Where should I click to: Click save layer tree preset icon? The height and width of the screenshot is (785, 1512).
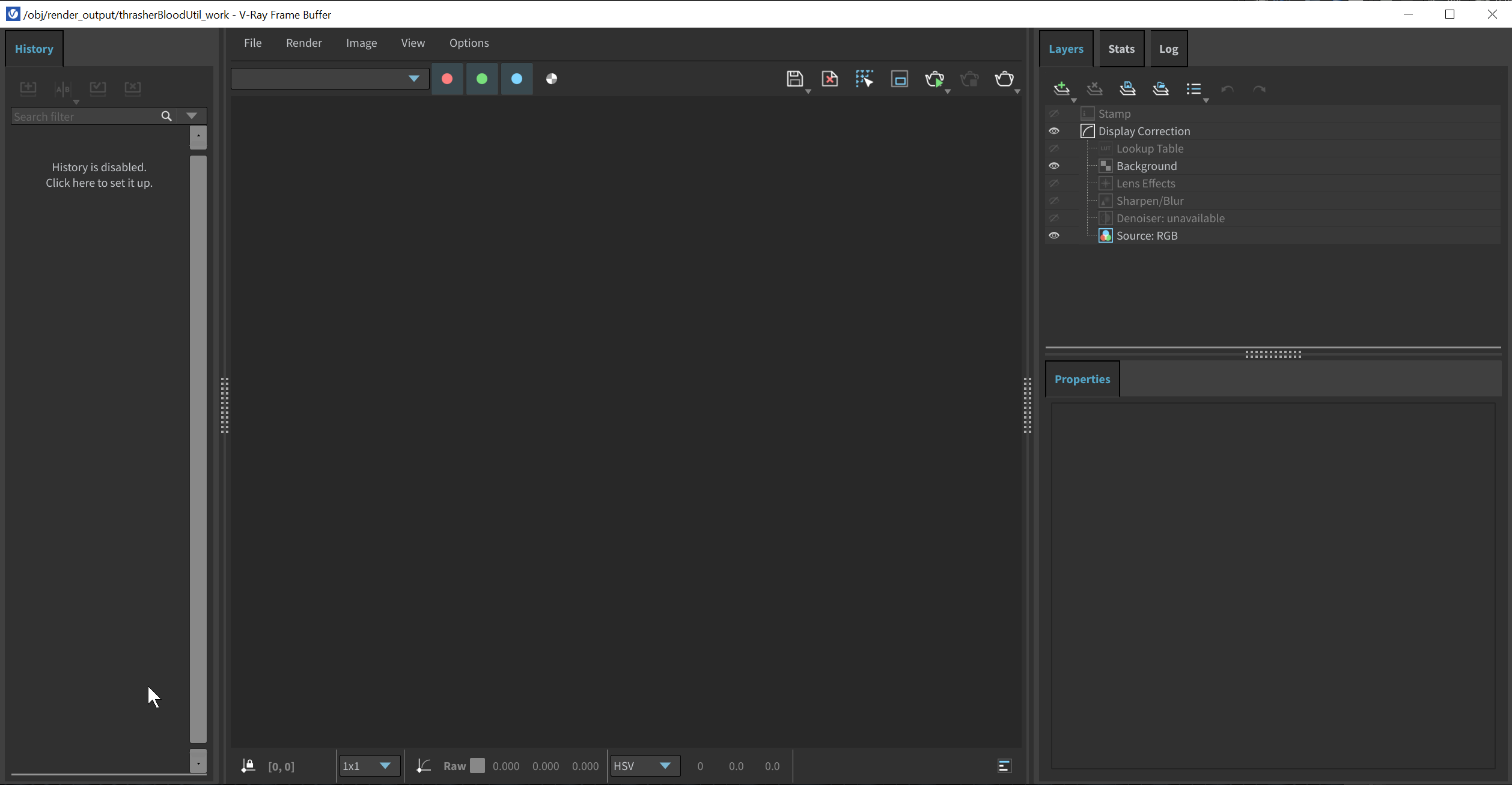click(1127, 89)
